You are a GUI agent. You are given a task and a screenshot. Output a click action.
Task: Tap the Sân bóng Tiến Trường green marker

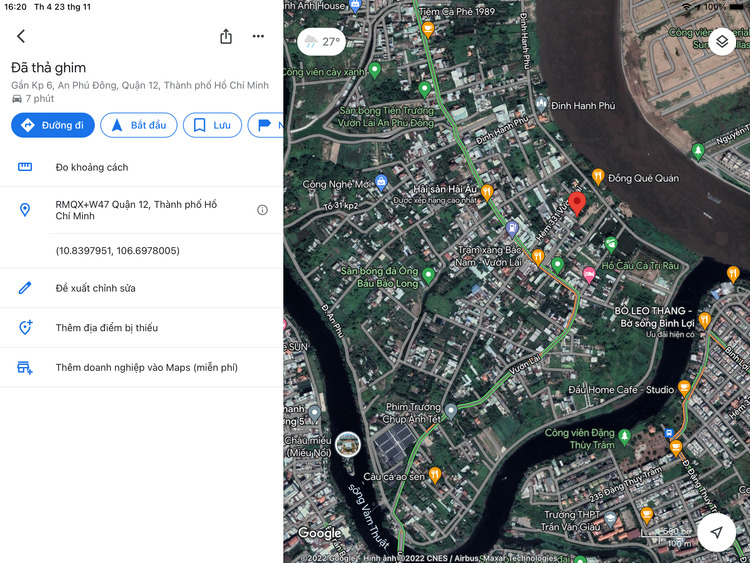coord(424,89)
